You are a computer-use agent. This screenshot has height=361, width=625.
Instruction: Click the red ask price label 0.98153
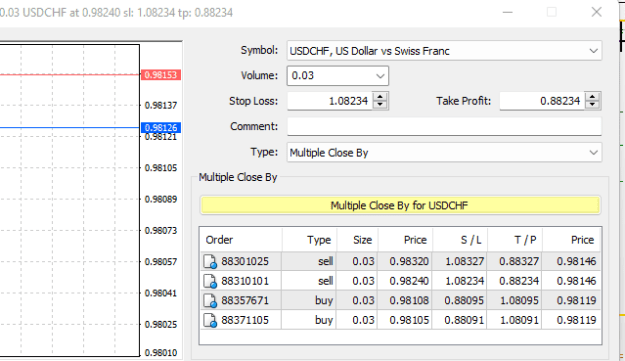pyautogui.click(x=161, y=75)
